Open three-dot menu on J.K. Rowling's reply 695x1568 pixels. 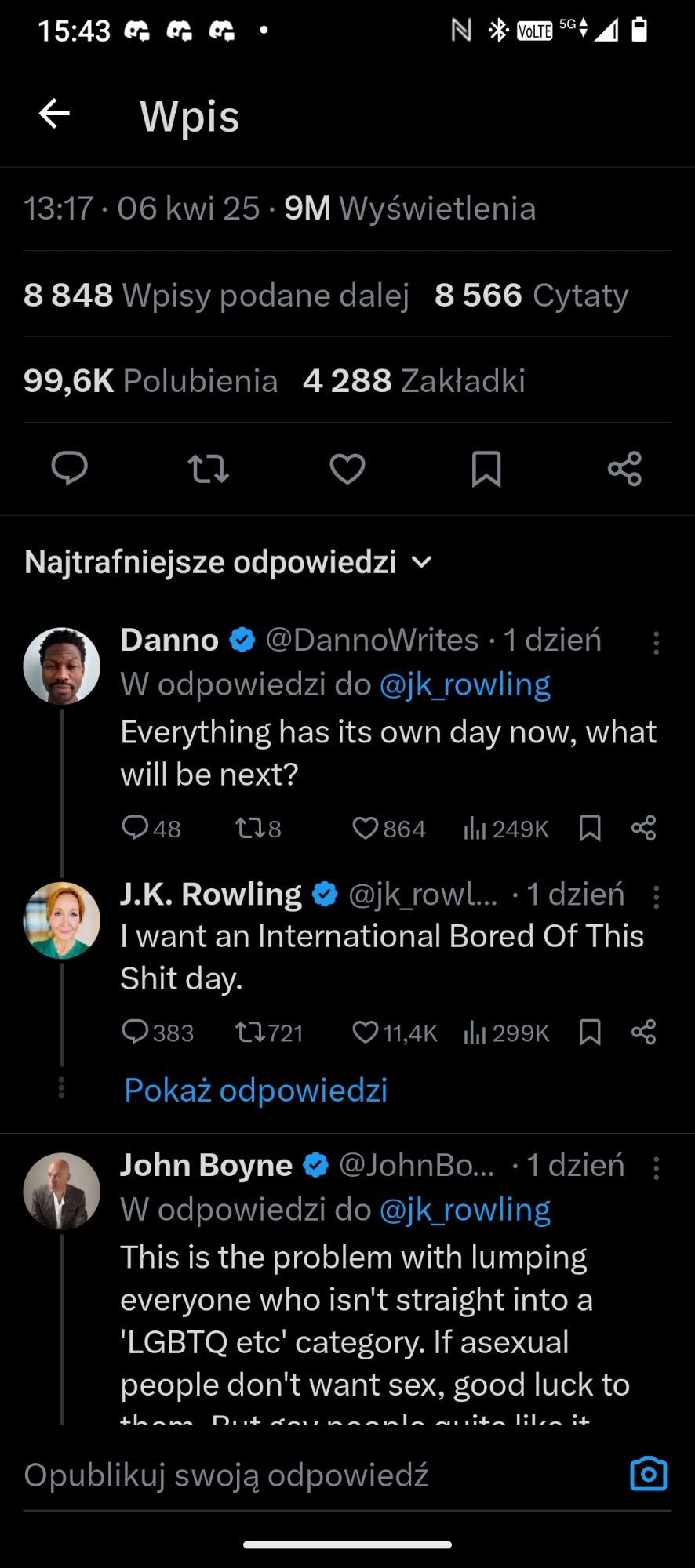click(x=656, y=897)
